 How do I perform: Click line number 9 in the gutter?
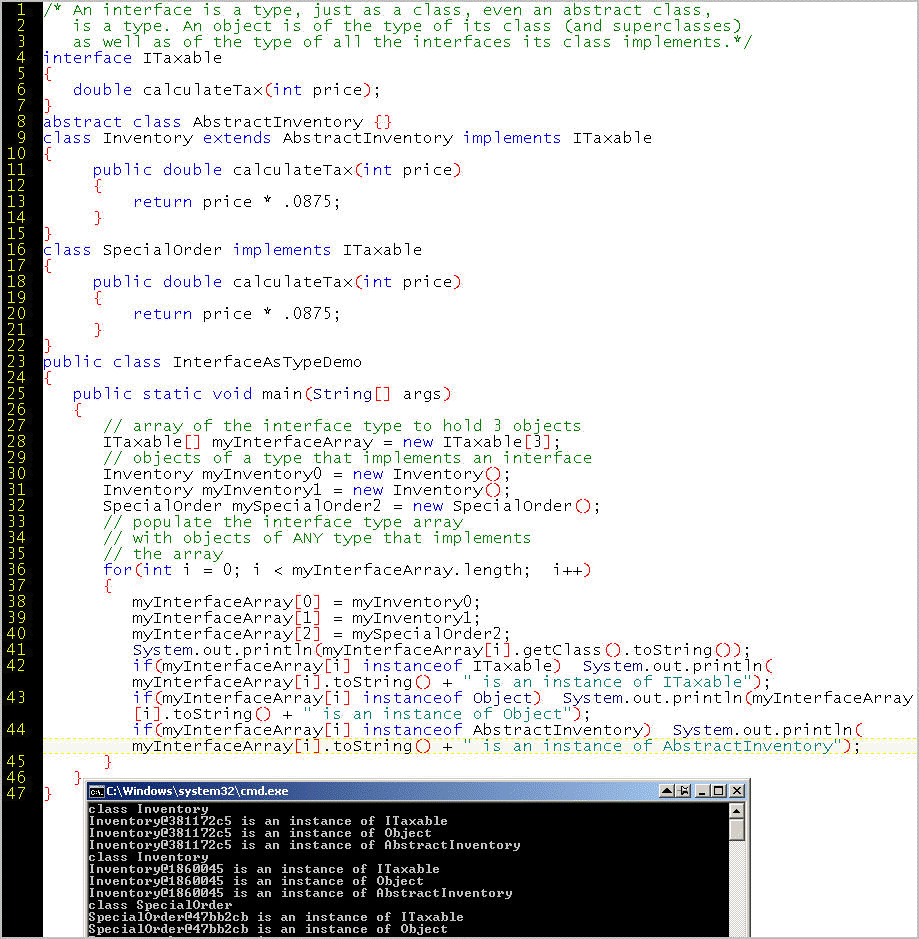(x=21, y=138)
